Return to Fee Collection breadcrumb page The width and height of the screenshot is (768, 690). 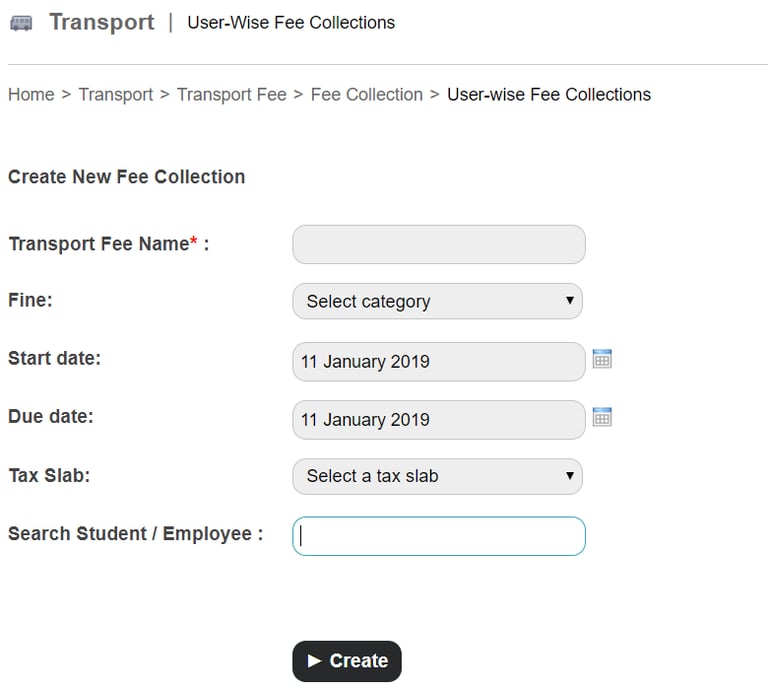coord(367,95)
